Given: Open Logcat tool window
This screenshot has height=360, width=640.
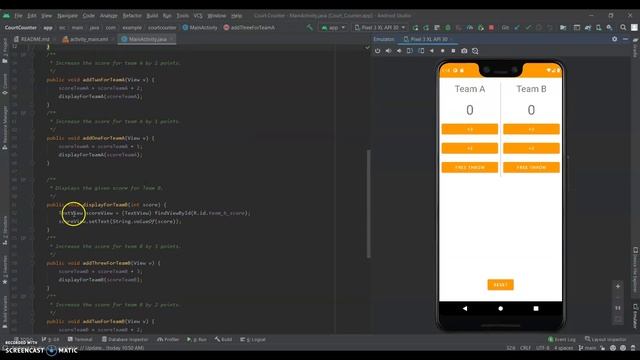Looking at the screenshot, I should 253,339.
